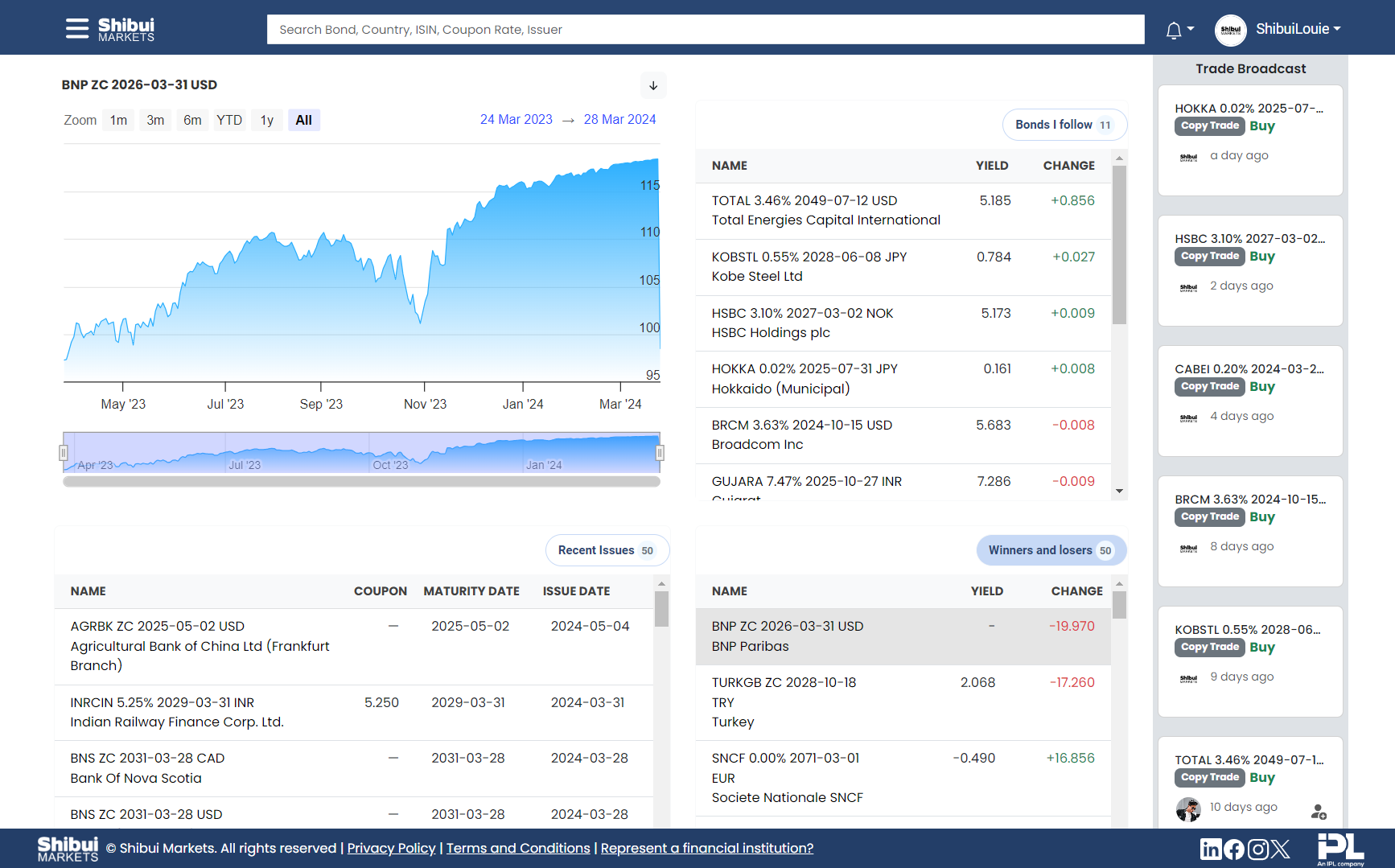
Task: Open Represent a financial institution link
Action: pyautogui.click(x=707, y=848)
